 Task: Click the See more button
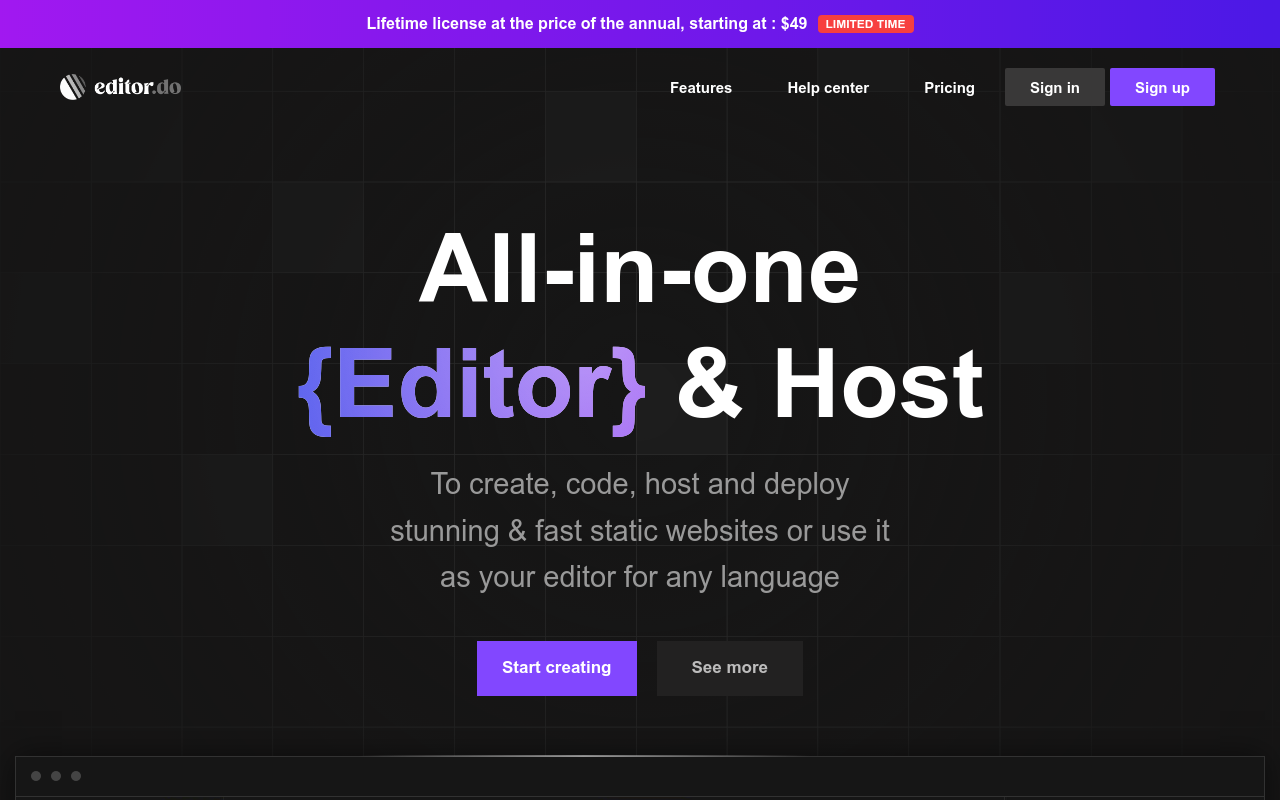point(730,668)
